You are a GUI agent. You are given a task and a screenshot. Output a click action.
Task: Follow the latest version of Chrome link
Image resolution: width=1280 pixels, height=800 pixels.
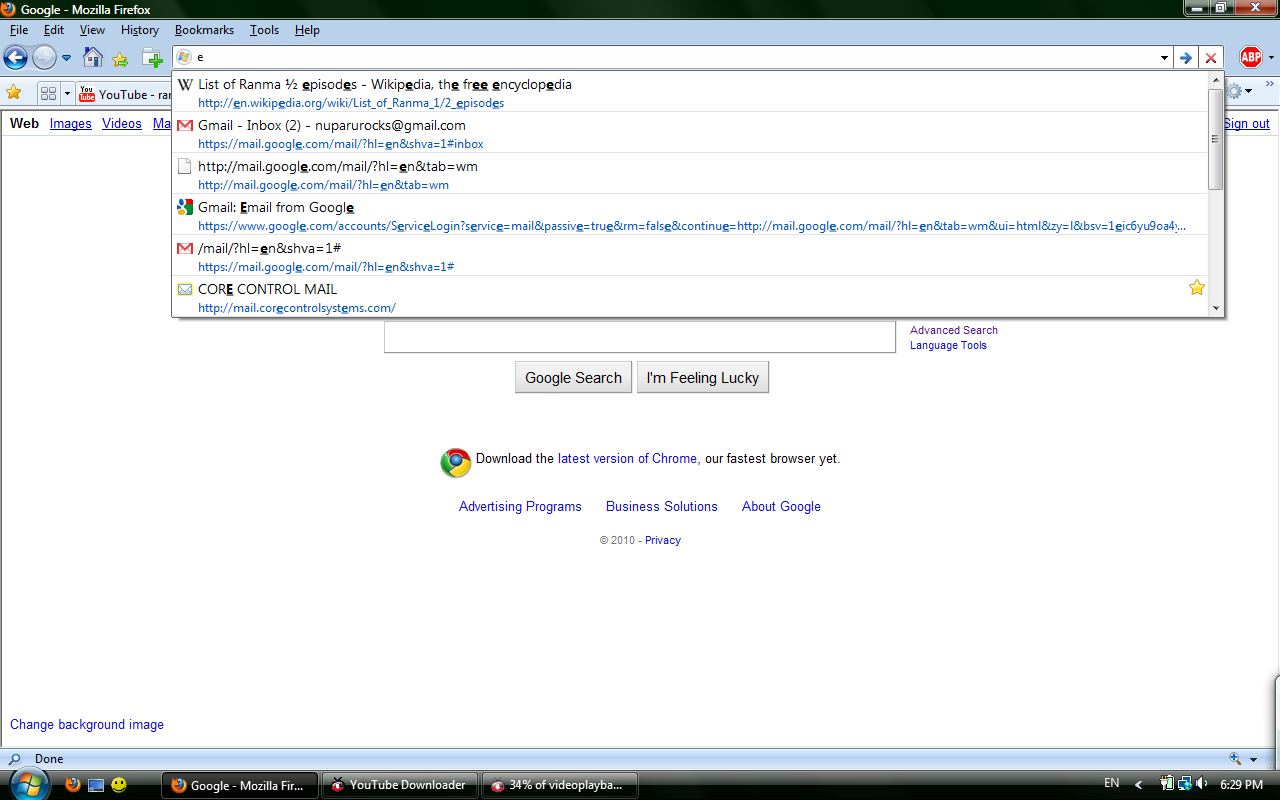[x=627, y=459]
